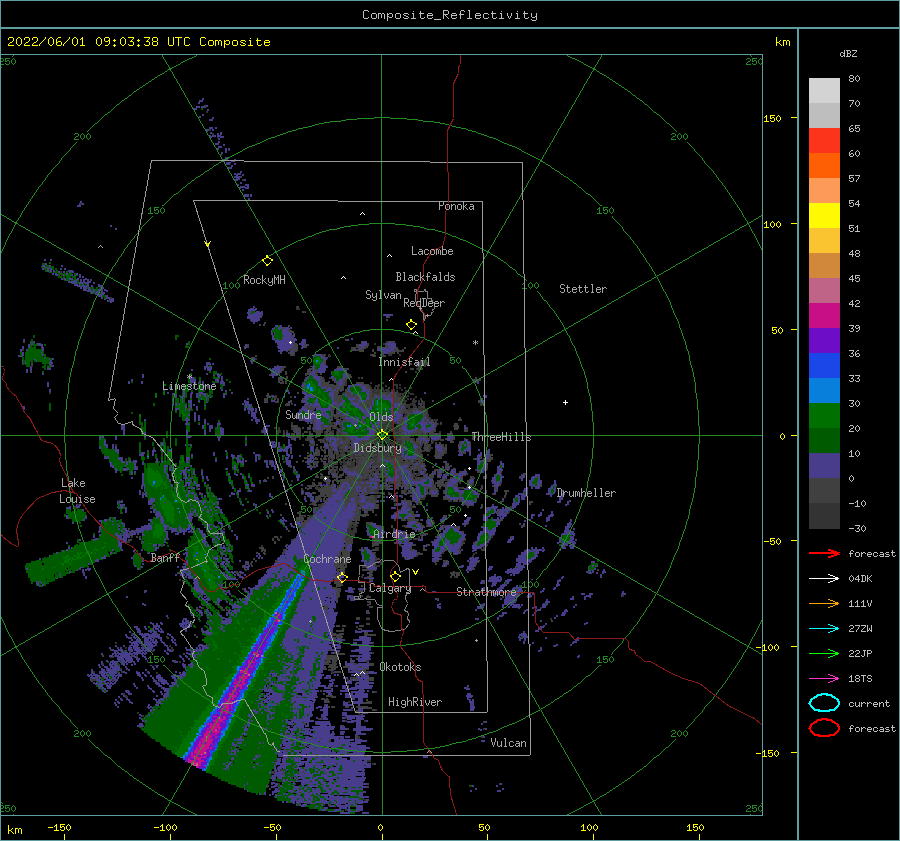Click the red forecast ellipse legend icon
This screenshot has width=900, height=841.
[824, 728]
